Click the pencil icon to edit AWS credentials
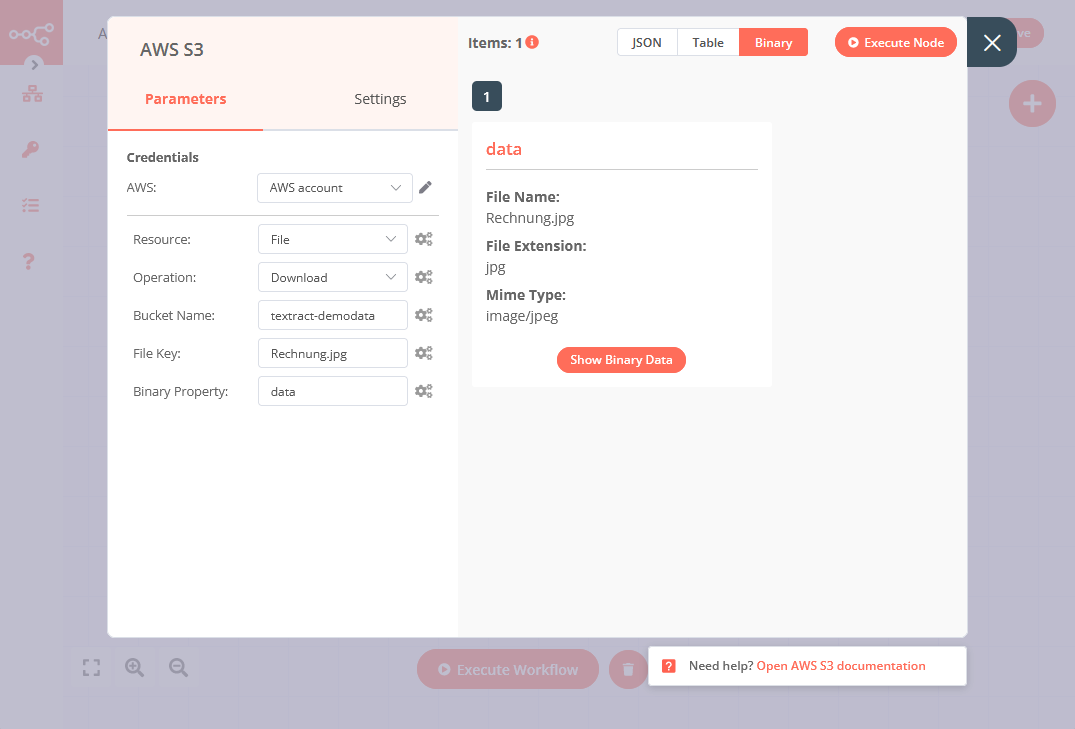 click(x=425, y=188)
